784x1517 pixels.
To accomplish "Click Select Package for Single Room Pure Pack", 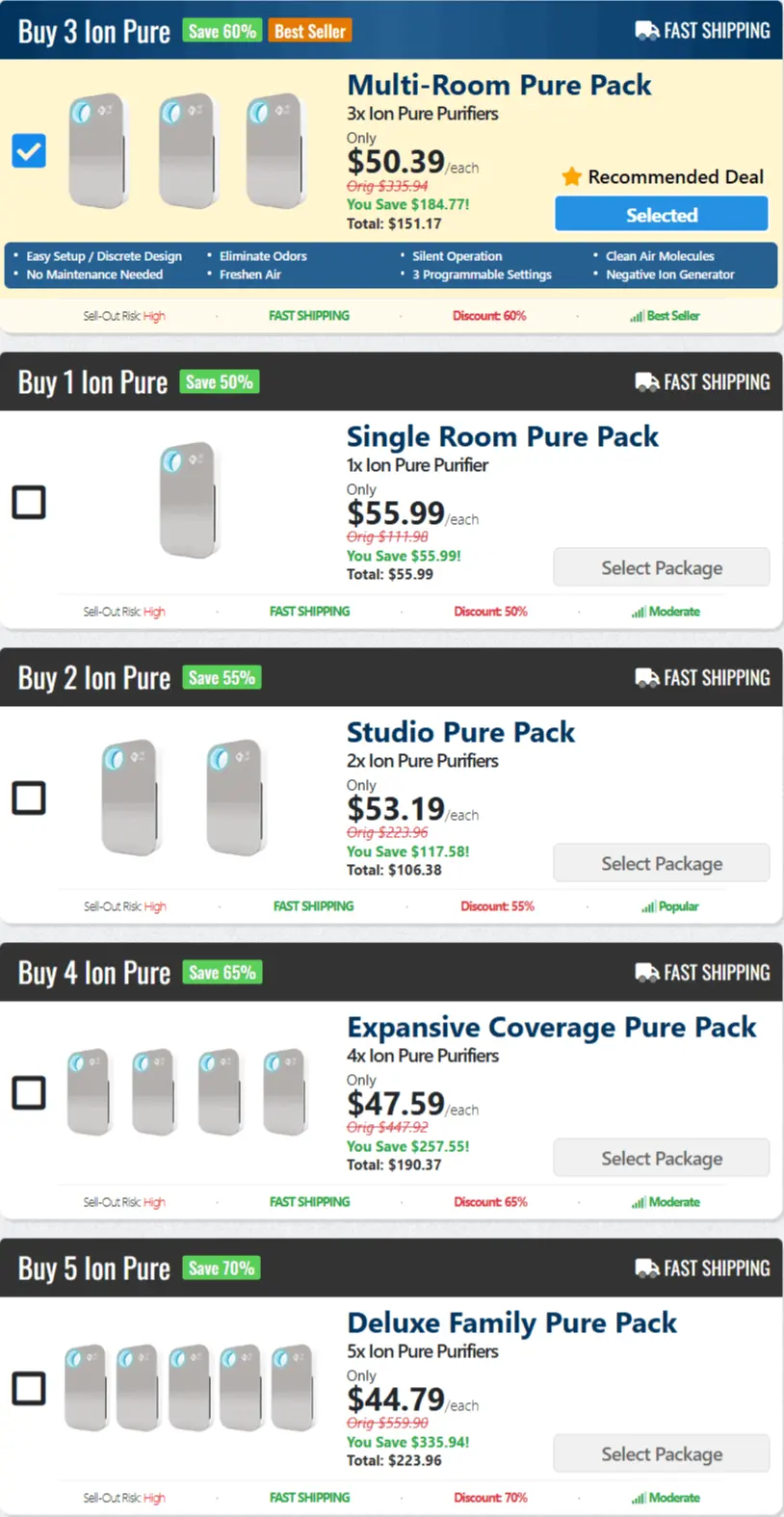I will point(661,567).
